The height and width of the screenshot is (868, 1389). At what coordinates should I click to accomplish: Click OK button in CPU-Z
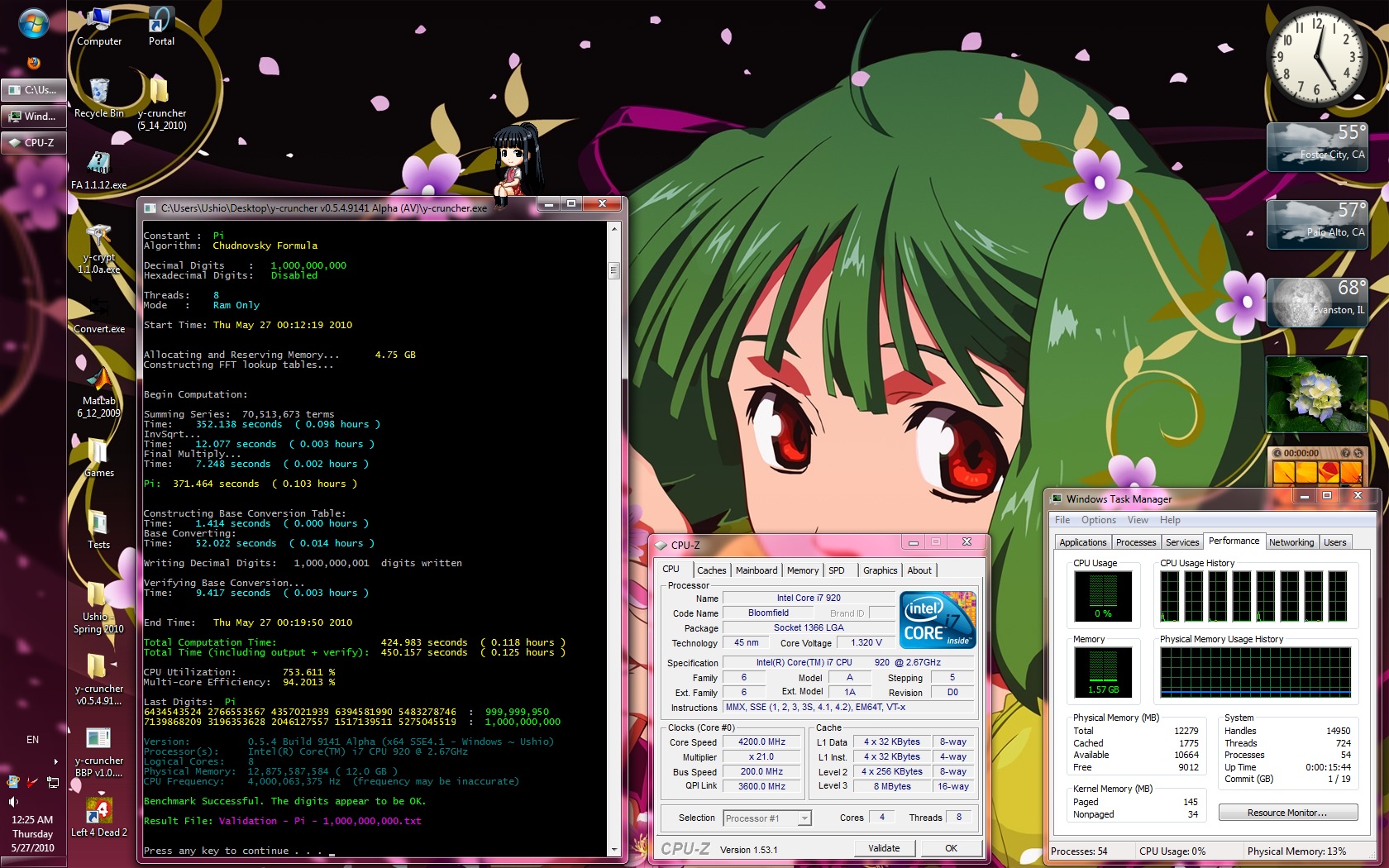tap(951, 848)
